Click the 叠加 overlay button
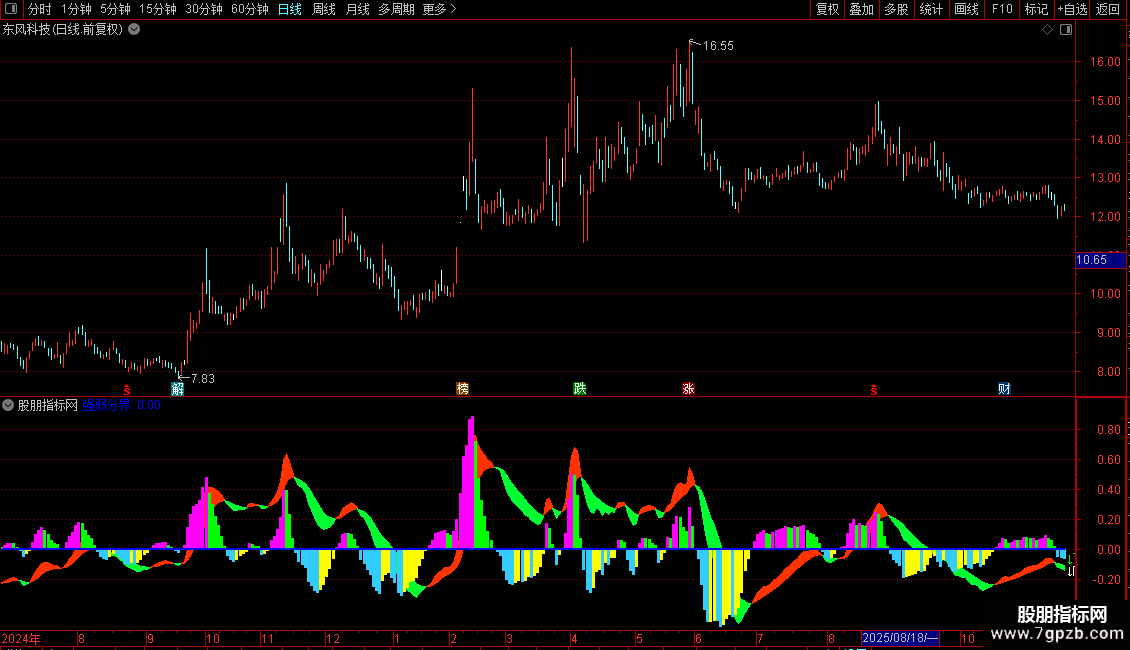The width and height of the screenshot is (1130, 650). pyautogui.click(x=861, y=9)
